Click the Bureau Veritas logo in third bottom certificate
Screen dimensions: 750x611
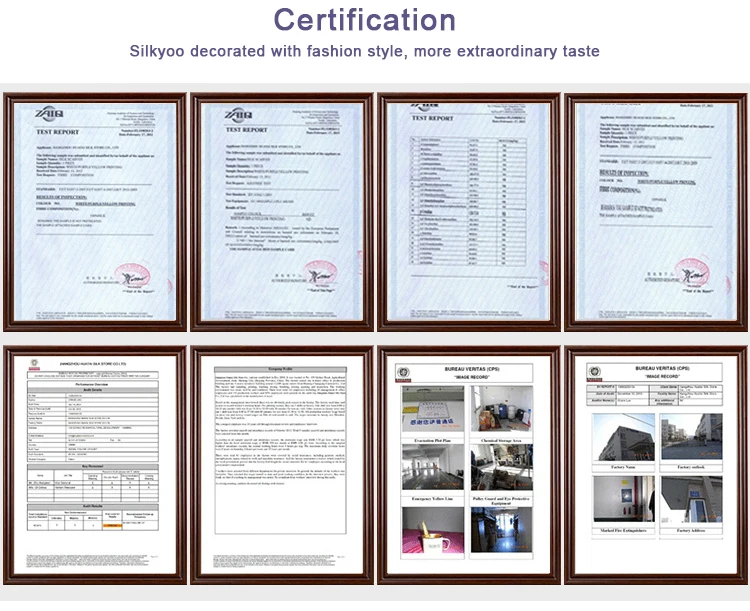point(403,372)
